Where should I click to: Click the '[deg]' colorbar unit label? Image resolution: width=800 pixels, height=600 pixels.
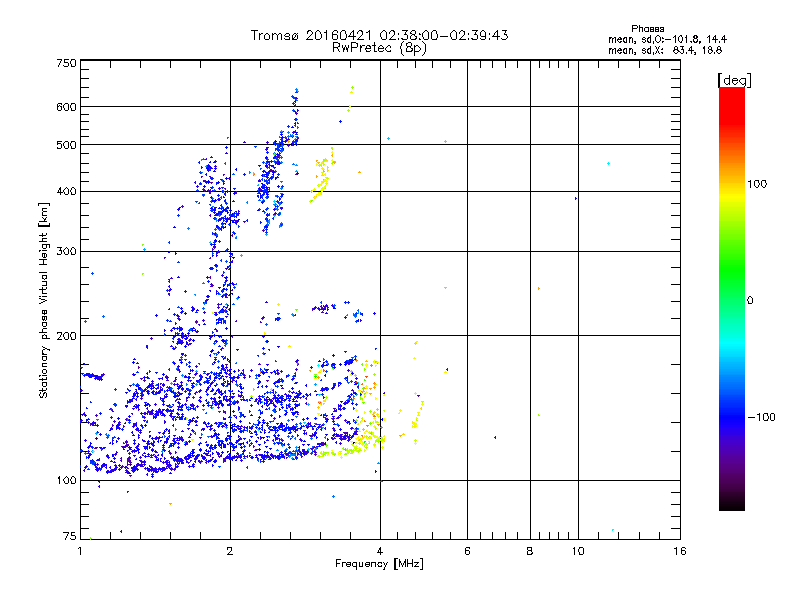(734, 80)
